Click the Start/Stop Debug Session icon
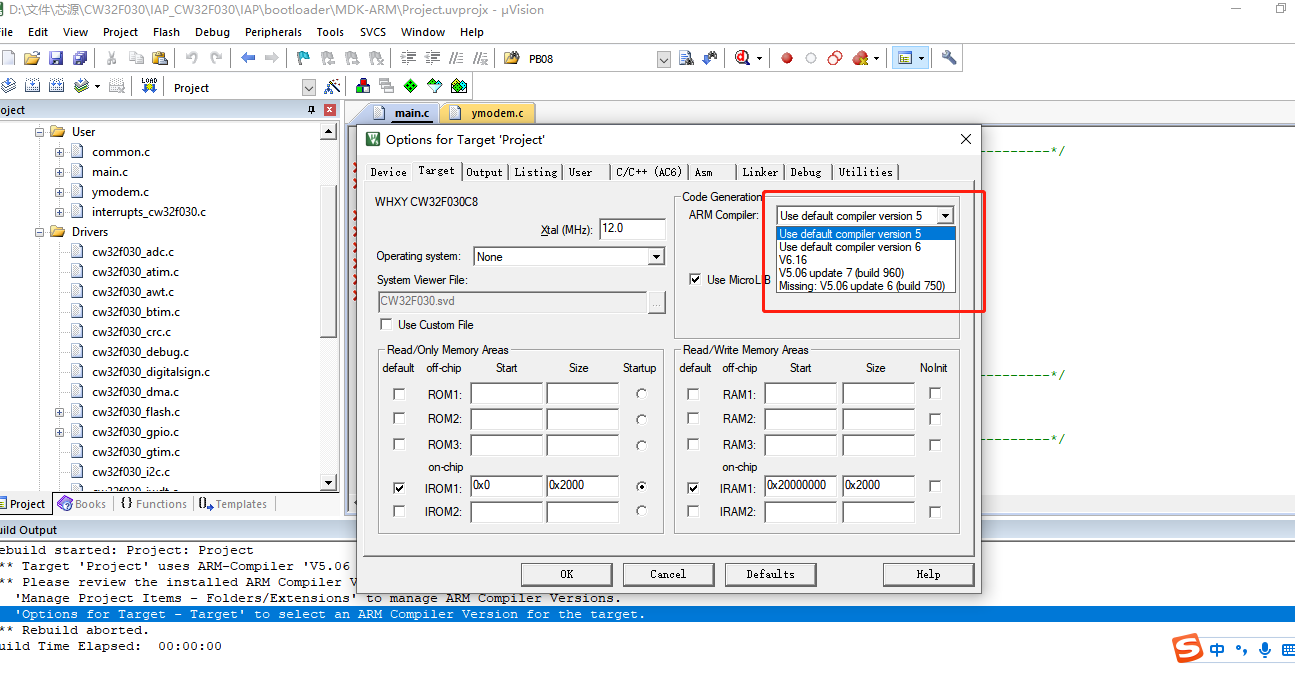This screenshot has height=680, width=1295. point(741,57)
